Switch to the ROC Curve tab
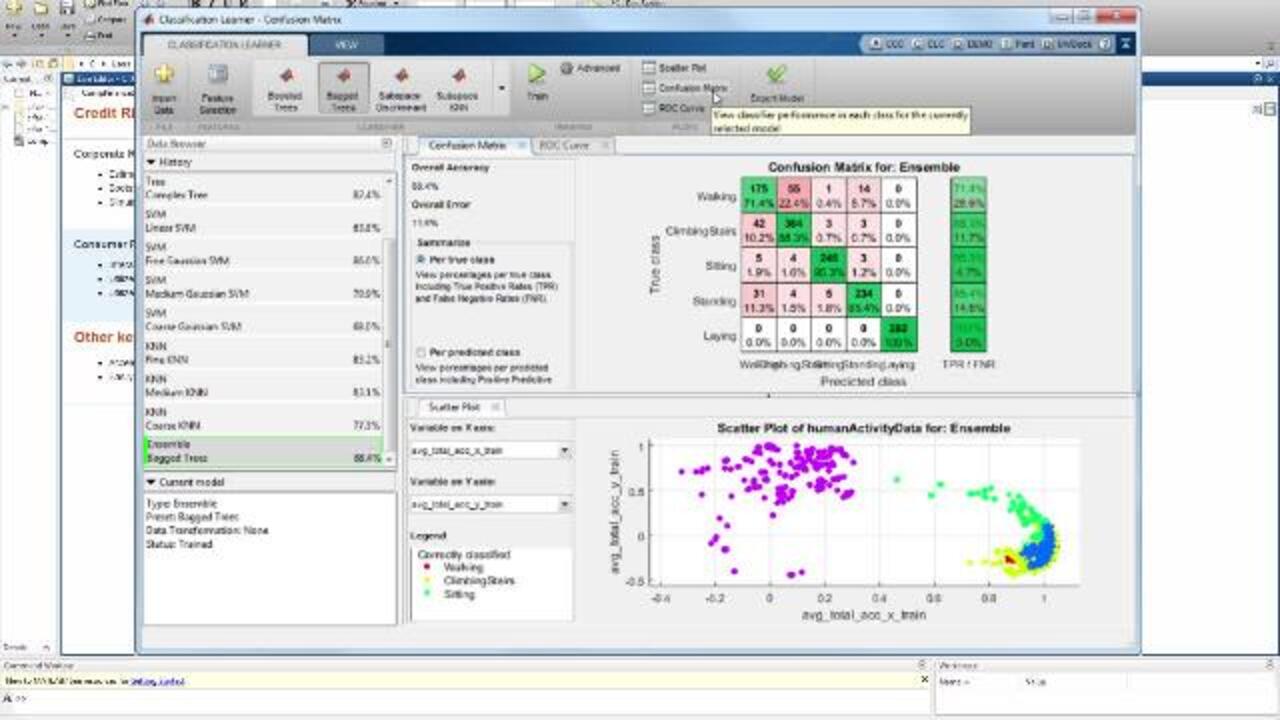The height and width of the screenshot is (720, 1280). [564, 145]
